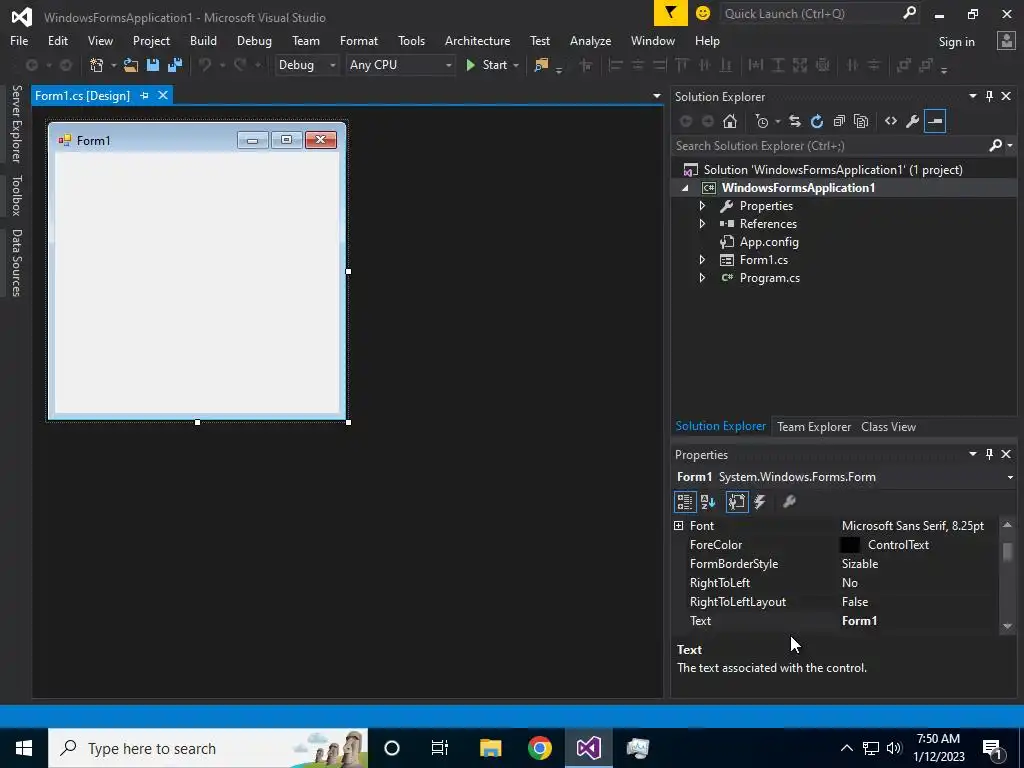Close the Form1.cs [Design] tab
The width and height of the screenshot is (1024, 768).
click(163, 95)
